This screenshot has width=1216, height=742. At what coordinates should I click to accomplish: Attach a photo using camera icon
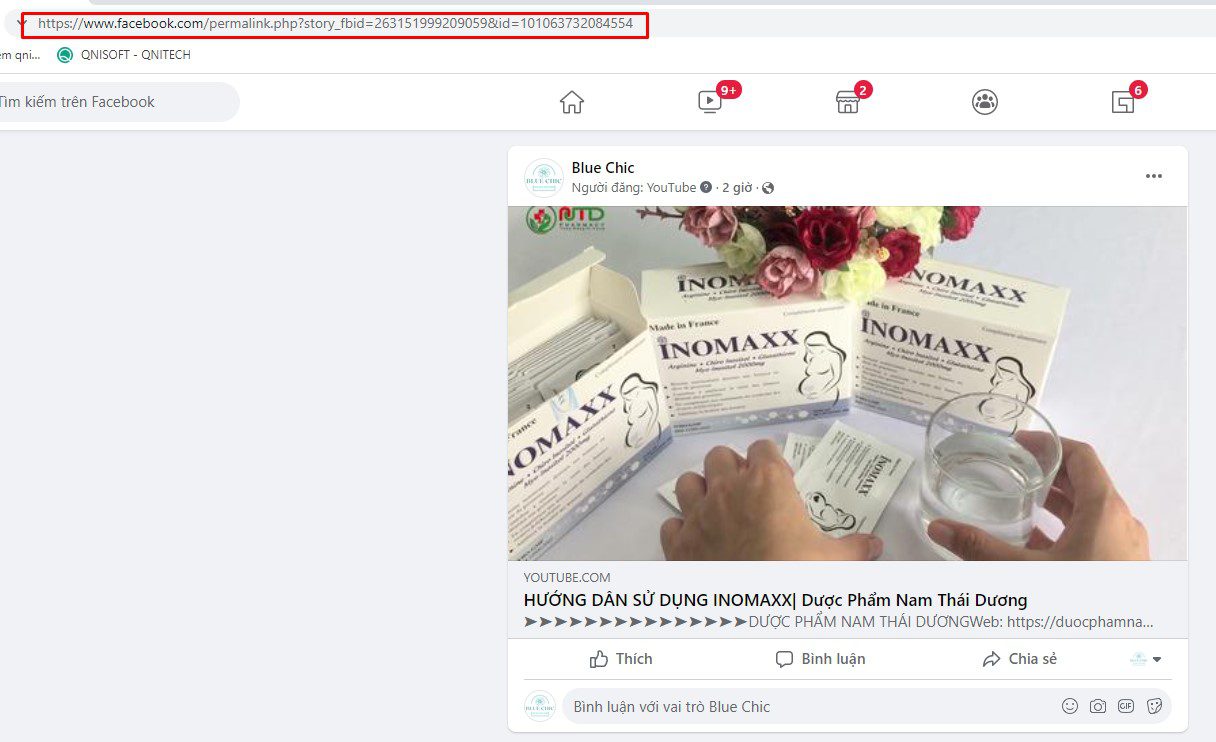1098,706
